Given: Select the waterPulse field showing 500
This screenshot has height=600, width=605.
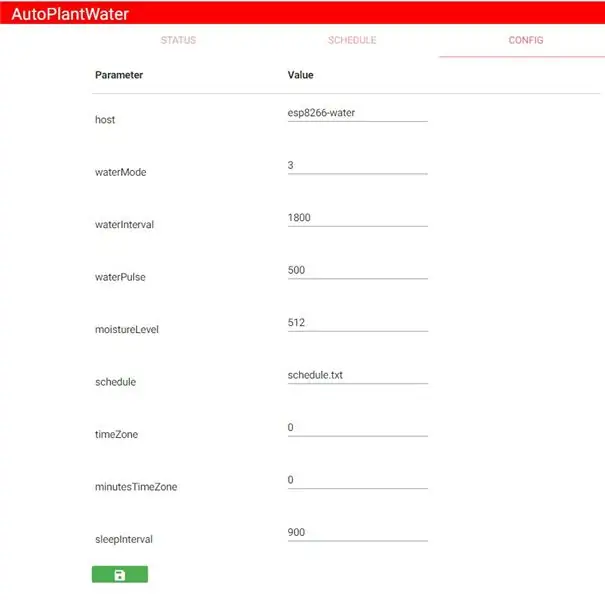Looking at the screenshot, I should click(x=356, y=271).
